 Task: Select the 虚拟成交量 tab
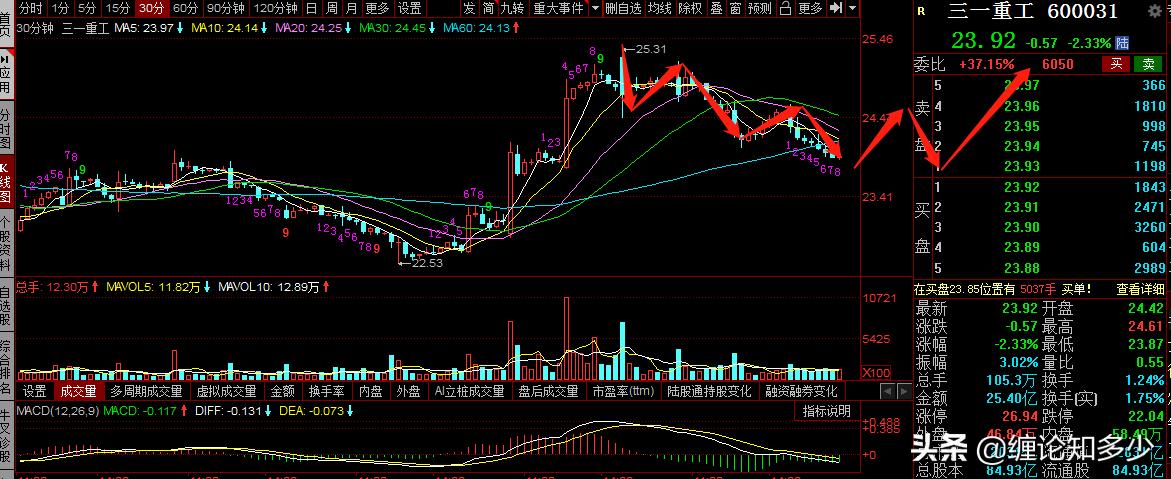tap(226, 391)
